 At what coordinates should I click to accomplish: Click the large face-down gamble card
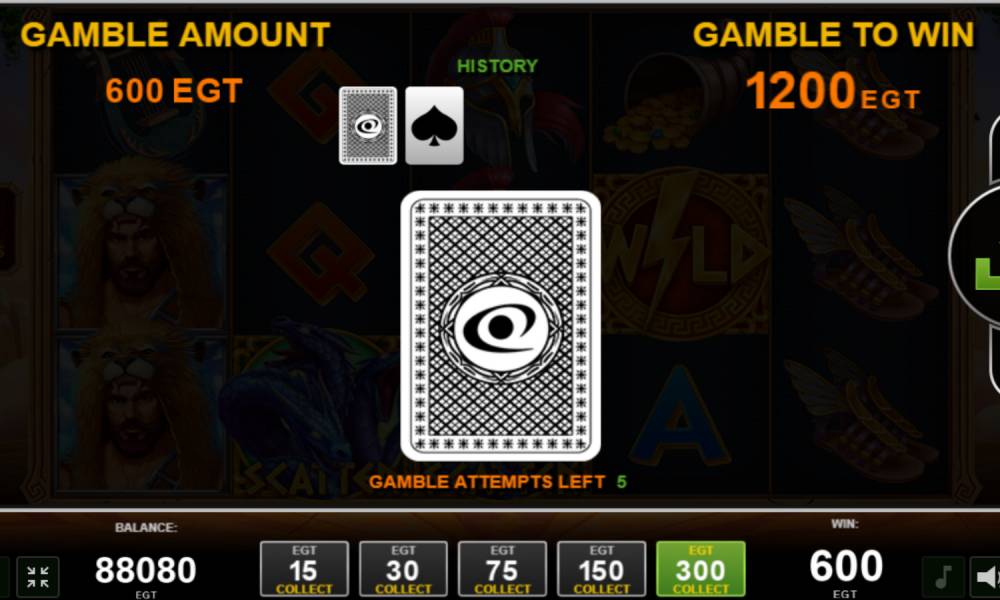(x=500, y=325)
